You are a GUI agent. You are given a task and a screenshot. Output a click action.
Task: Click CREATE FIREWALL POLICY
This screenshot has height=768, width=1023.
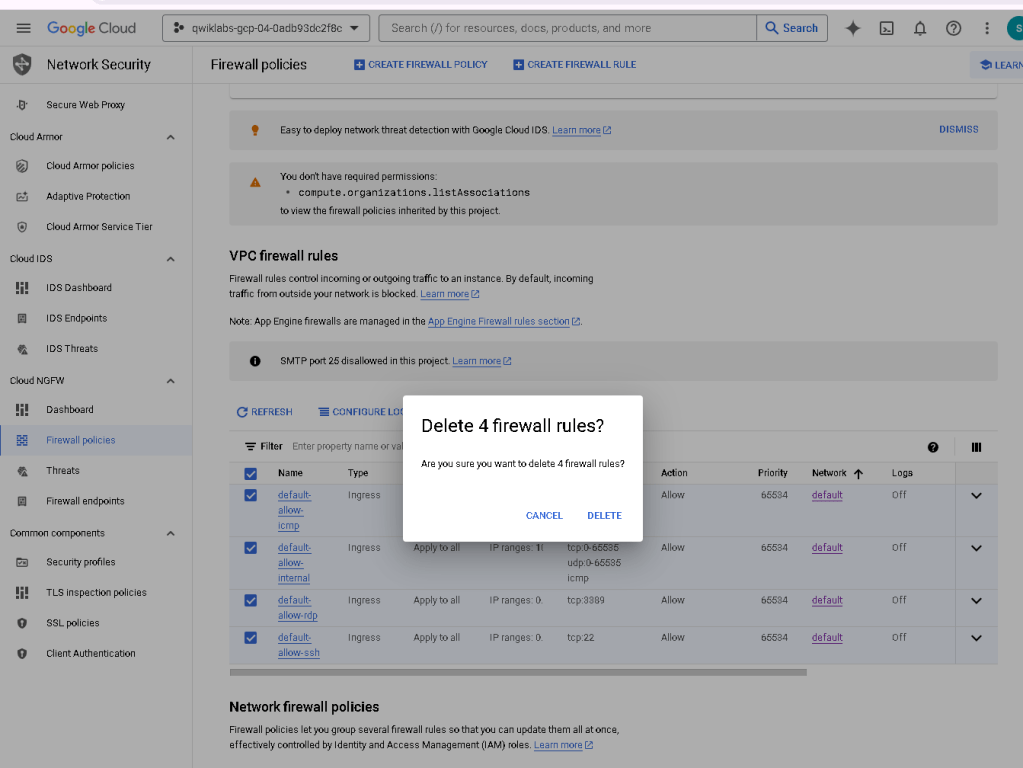421,65
